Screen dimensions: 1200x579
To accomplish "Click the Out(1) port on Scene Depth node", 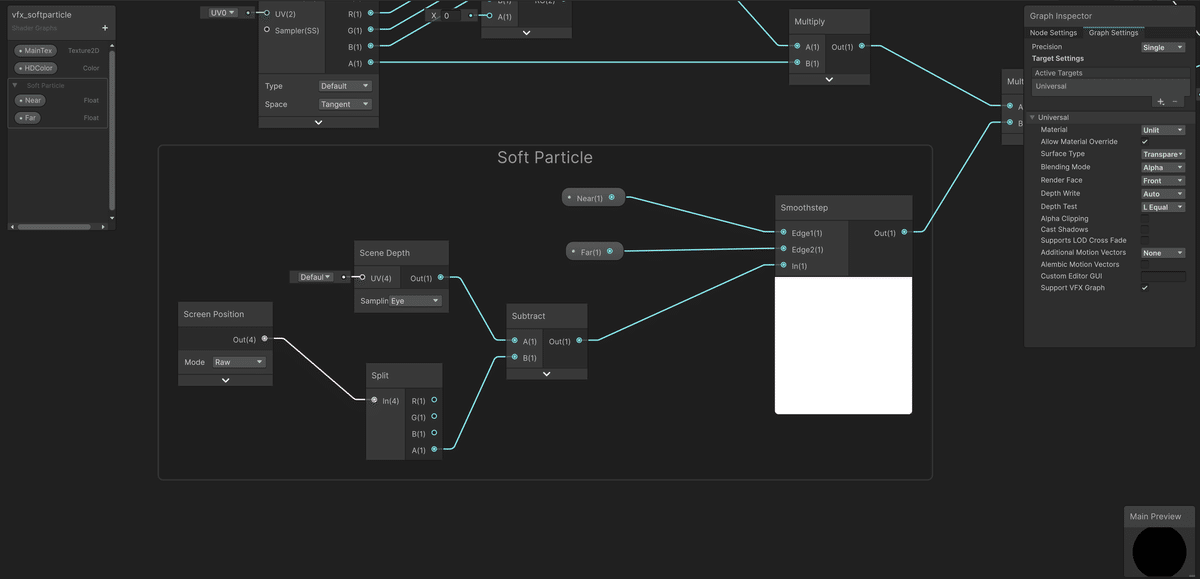I will click(439, 277).
